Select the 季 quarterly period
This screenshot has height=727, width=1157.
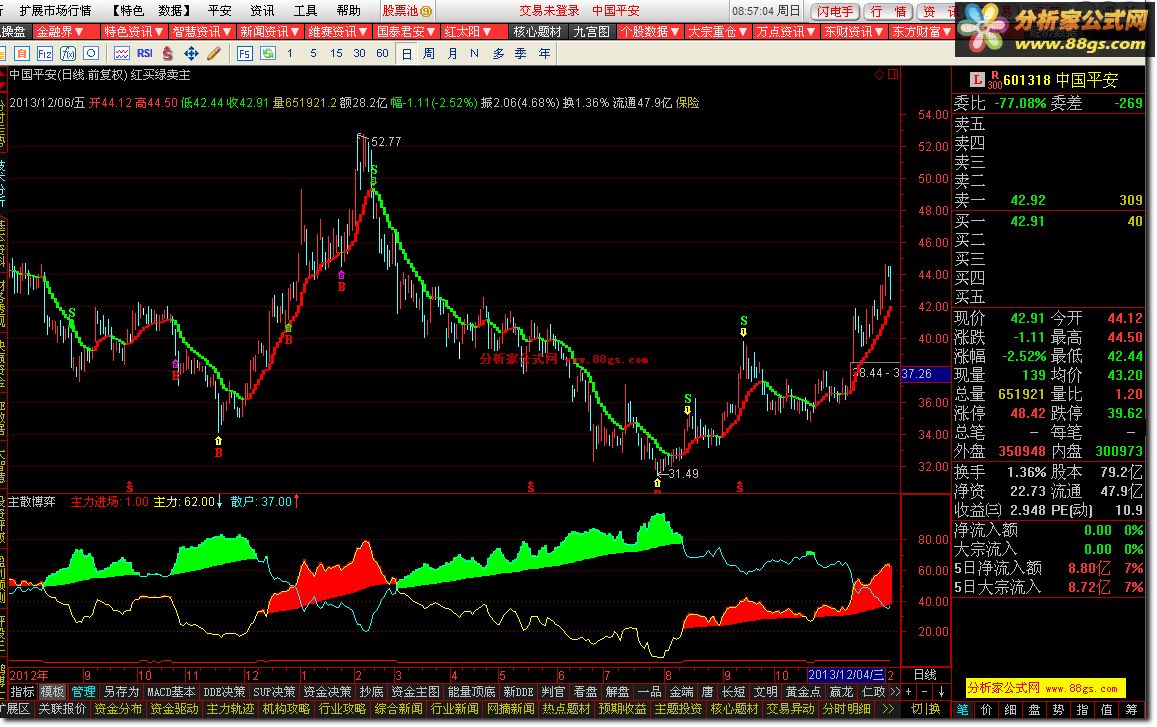[x=521, y=53]
